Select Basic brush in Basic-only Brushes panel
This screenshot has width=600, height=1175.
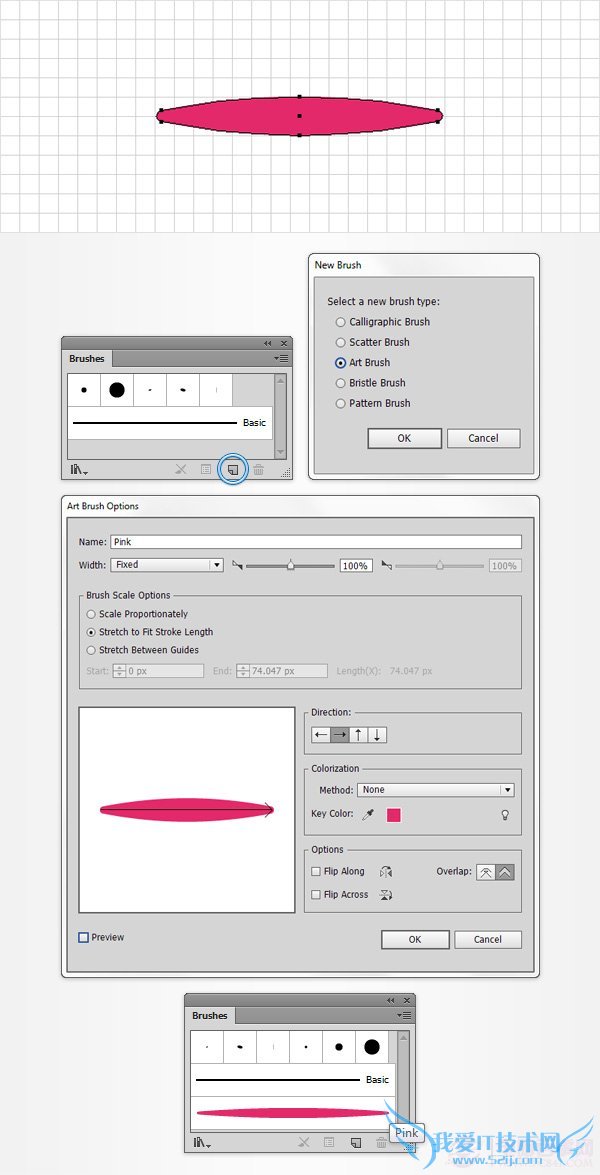(x=170, y=423)
